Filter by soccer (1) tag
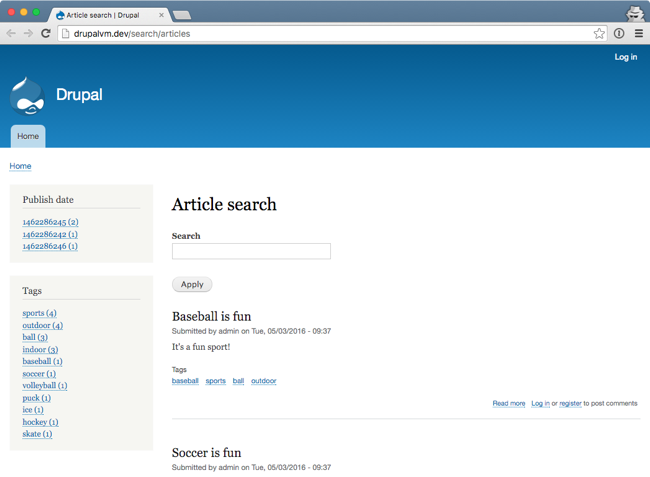The width and height of the screenshot is (650, 477). point(39,374)
